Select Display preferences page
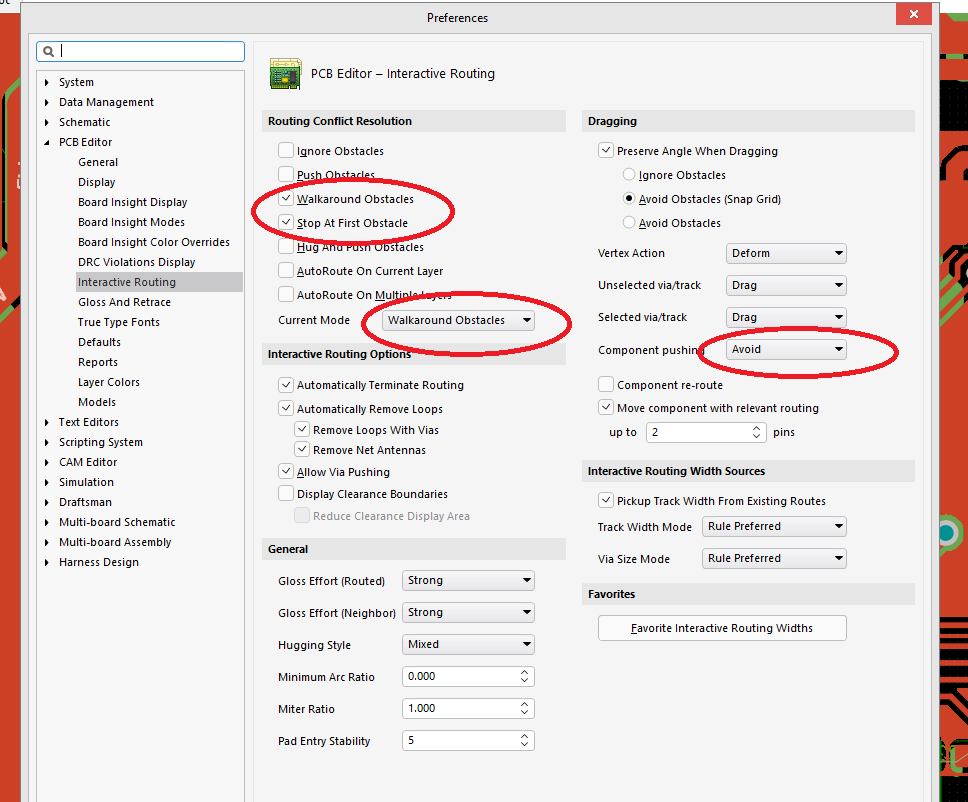 [x=96, y=182]
